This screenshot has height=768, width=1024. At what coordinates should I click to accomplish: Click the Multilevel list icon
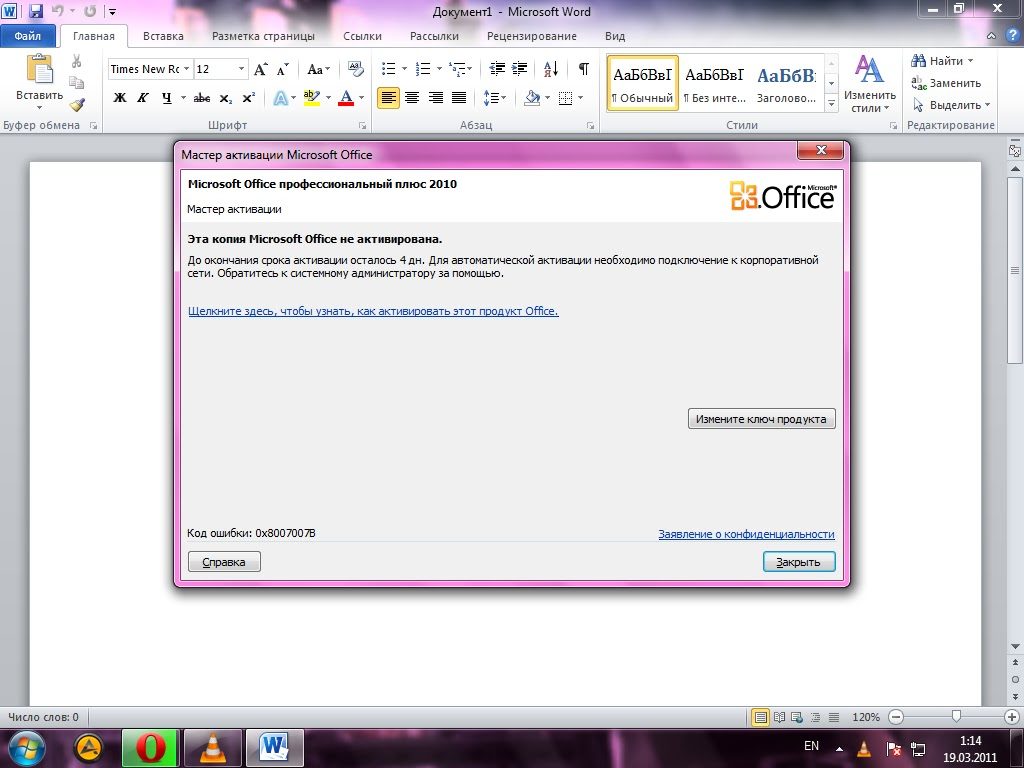click(x=458, y=69)
